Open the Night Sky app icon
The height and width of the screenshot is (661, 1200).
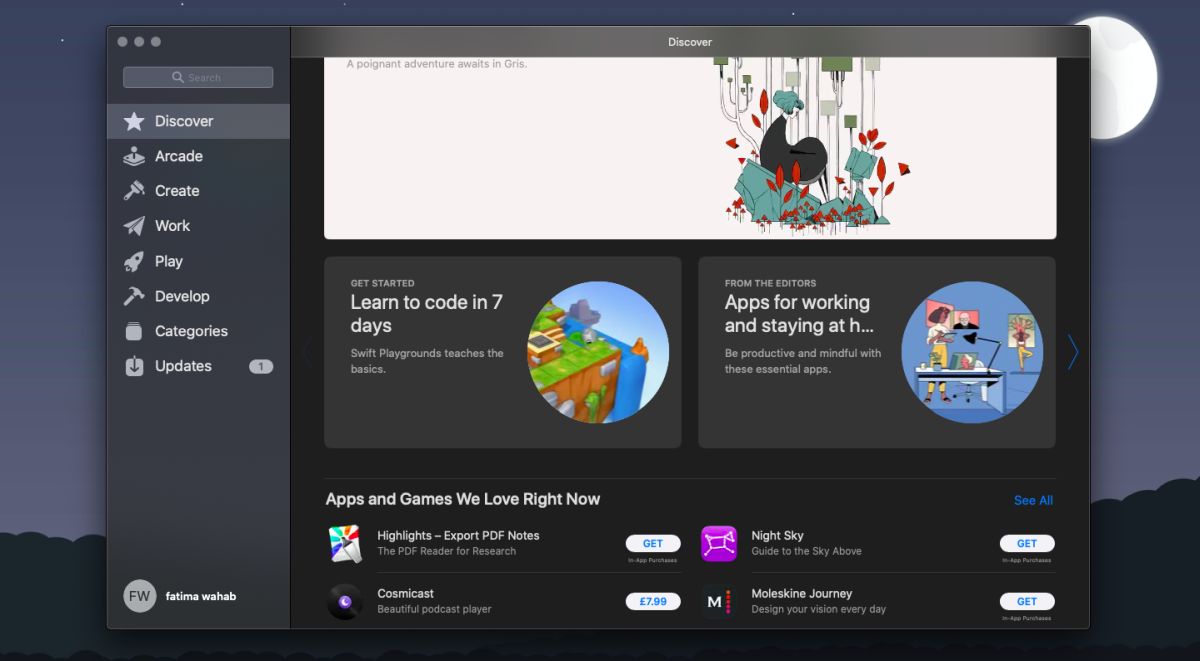click(x=719, y=543)
